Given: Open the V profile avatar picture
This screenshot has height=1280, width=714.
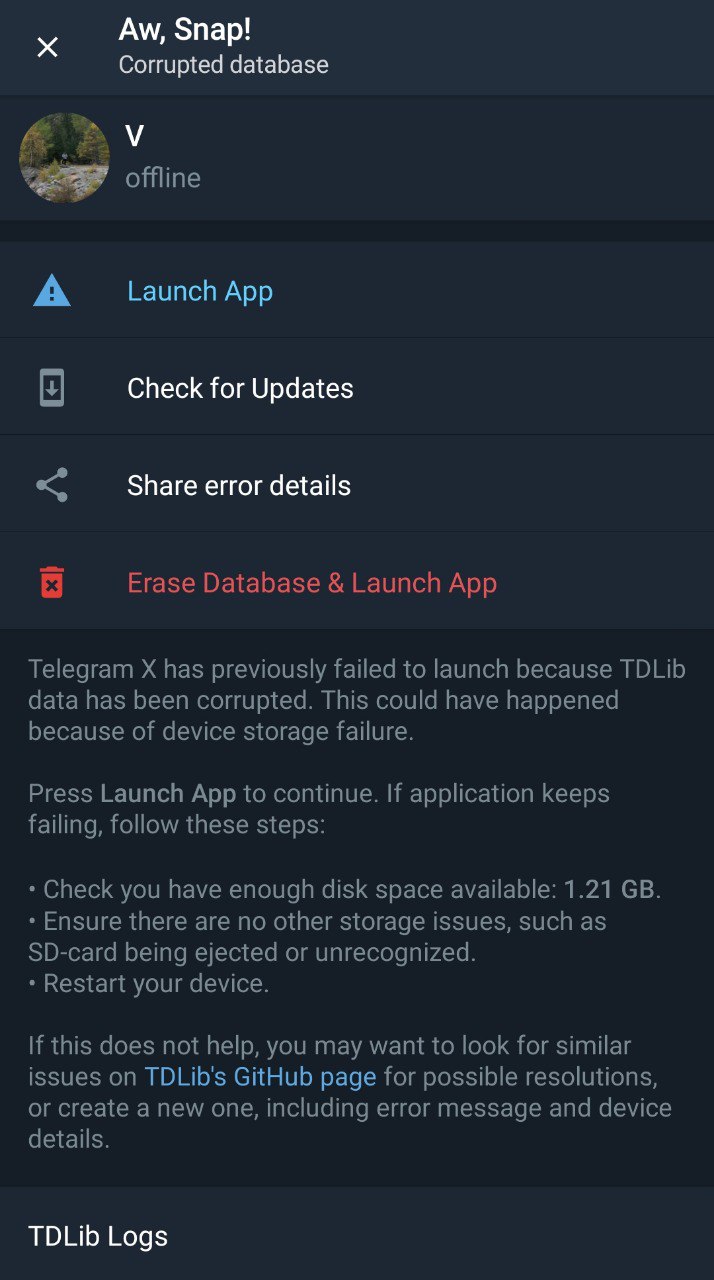Looking at the screenshot, I should tap(64, 158).
